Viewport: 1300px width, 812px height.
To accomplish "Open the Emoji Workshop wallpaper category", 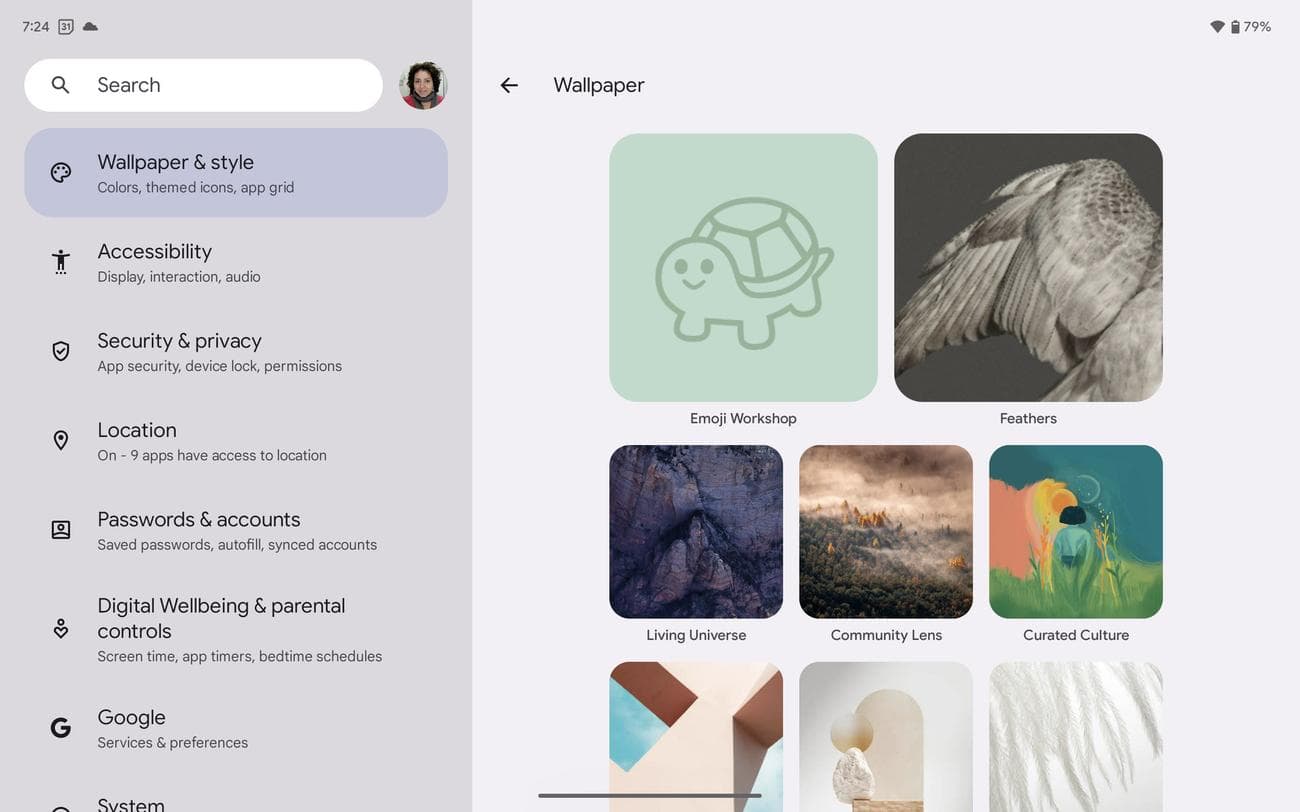I will [743, 268].
